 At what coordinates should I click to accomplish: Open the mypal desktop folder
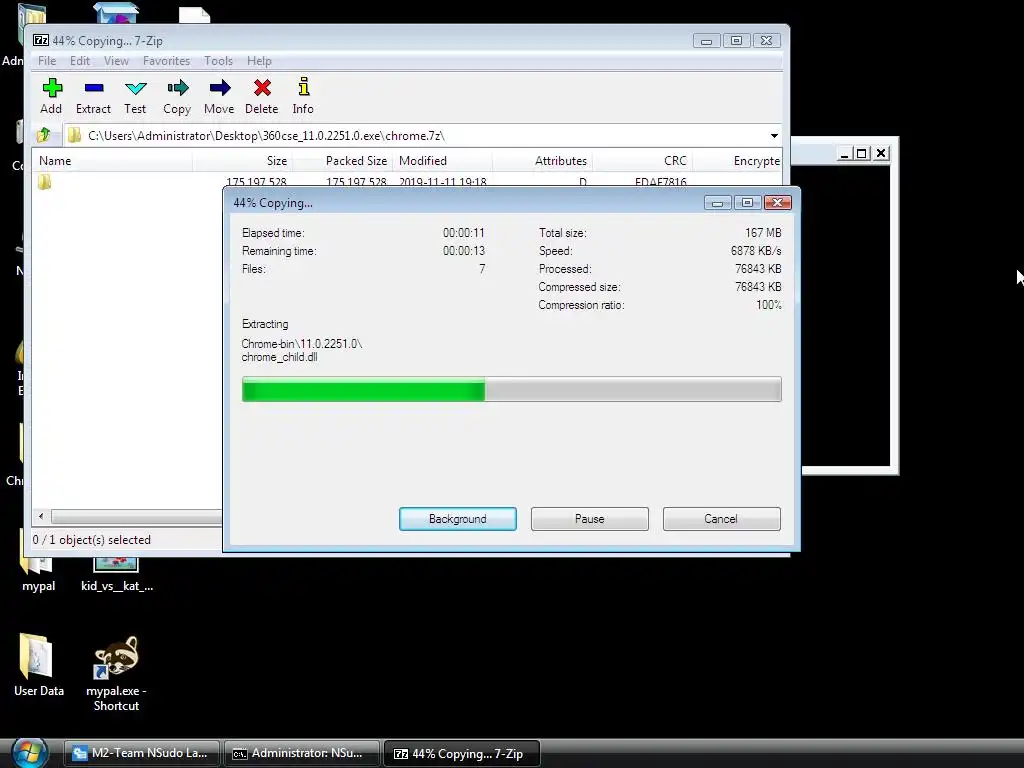[39, 573]
